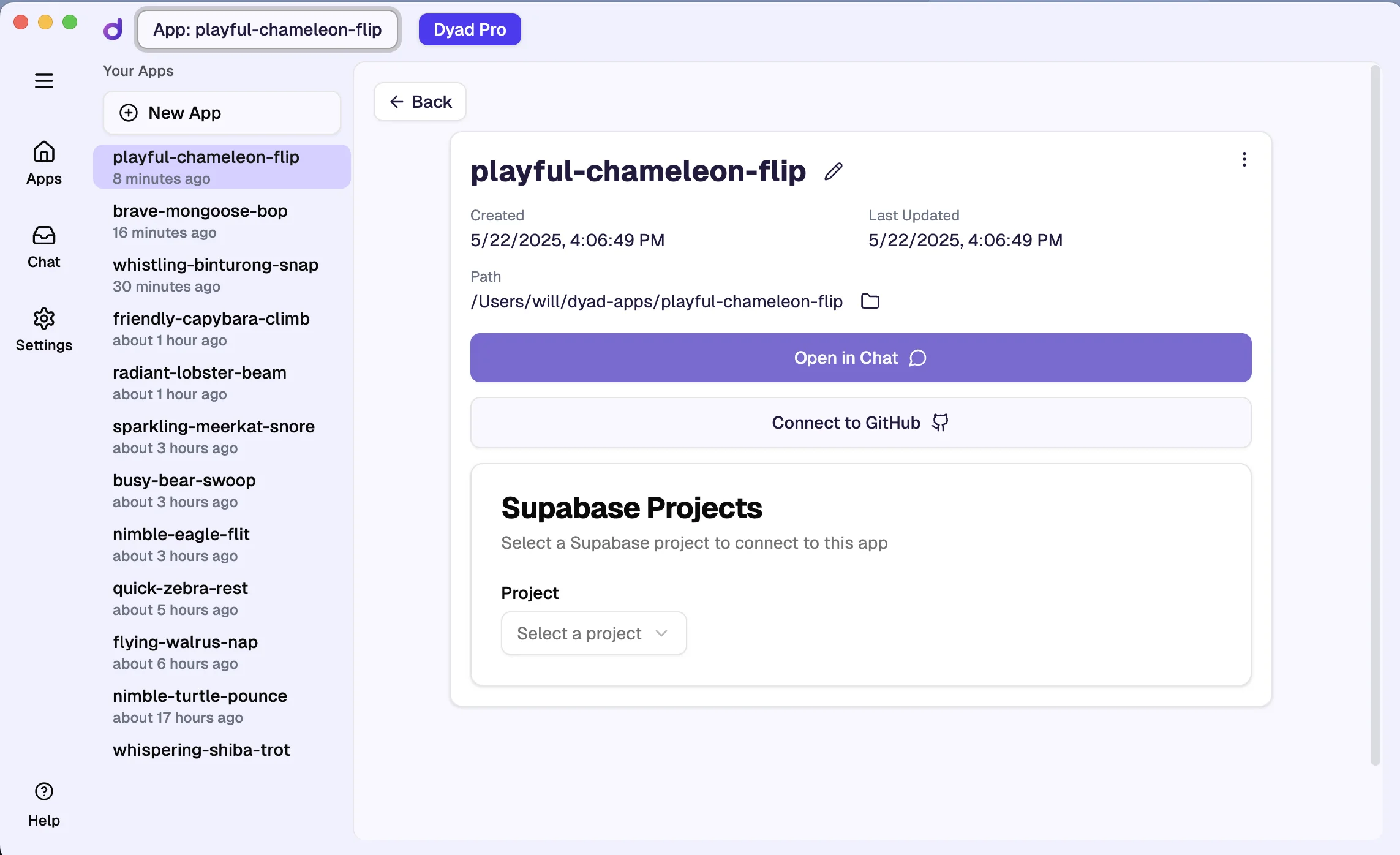Click the App: playful-chameleon-flip title selector
The height and width of the screenshot is (855, 1400).
pyautogui.click(x=268, y=29)
